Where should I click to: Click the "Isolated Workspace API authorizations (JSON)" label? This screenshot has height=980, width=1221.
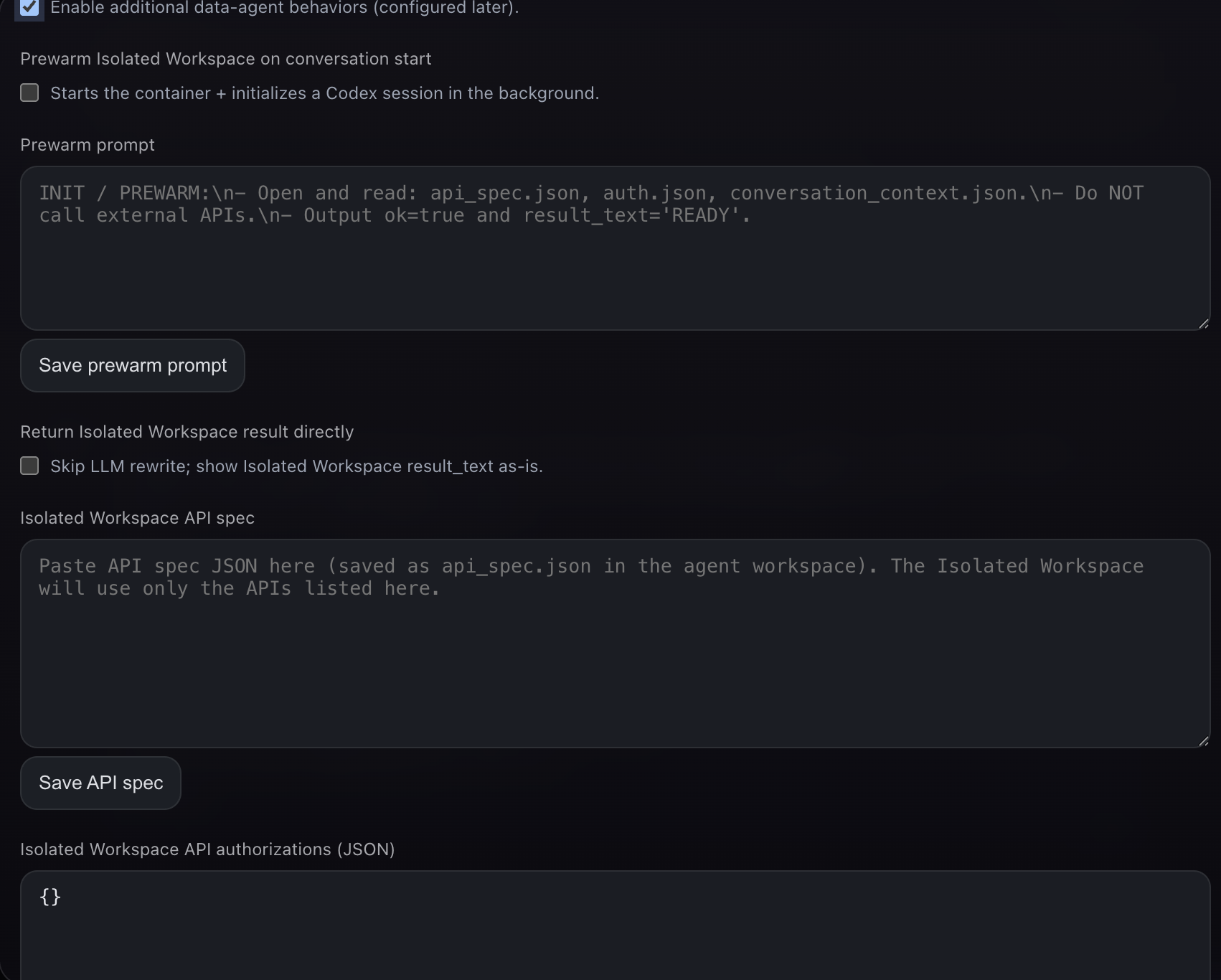pos(207,849)
